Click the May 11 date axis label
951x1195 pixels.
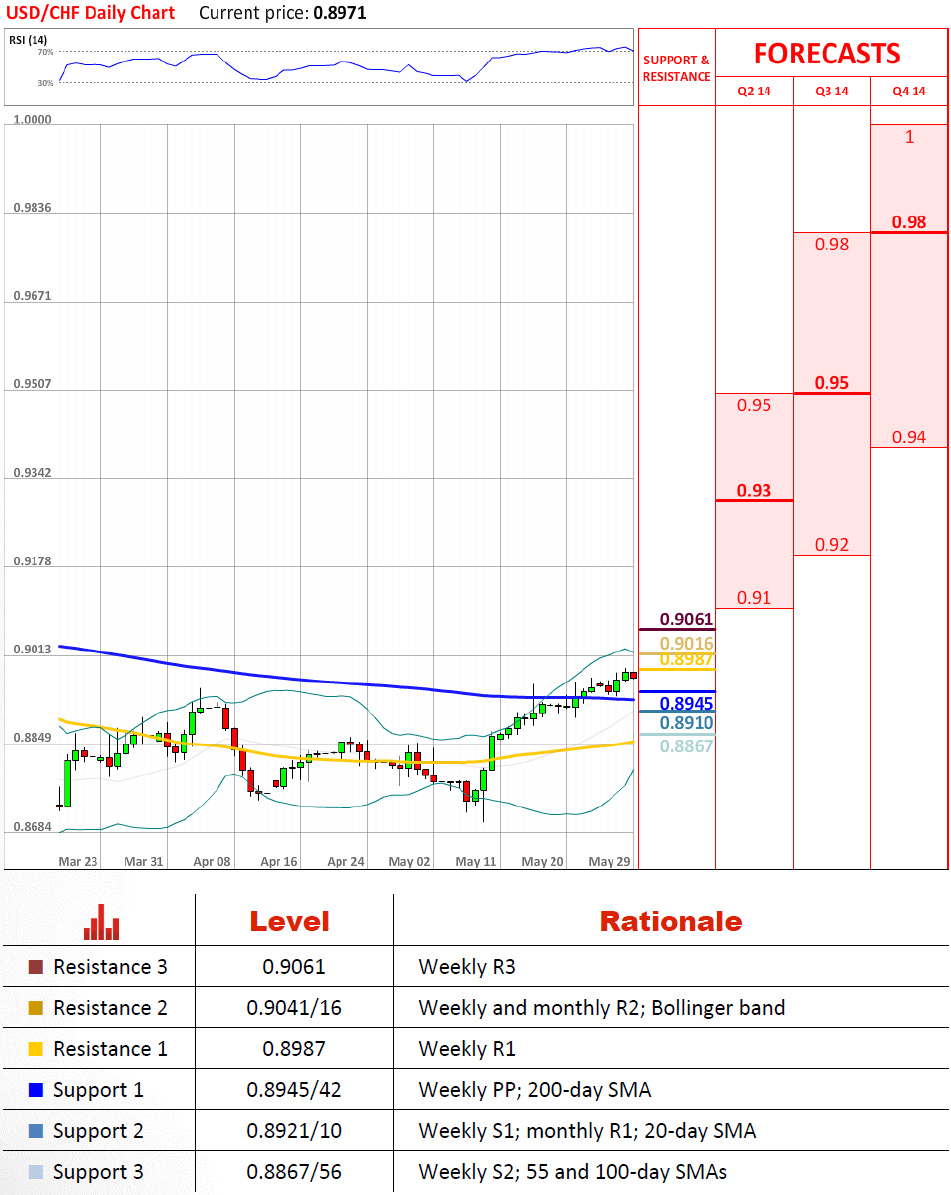pos(476,861)
